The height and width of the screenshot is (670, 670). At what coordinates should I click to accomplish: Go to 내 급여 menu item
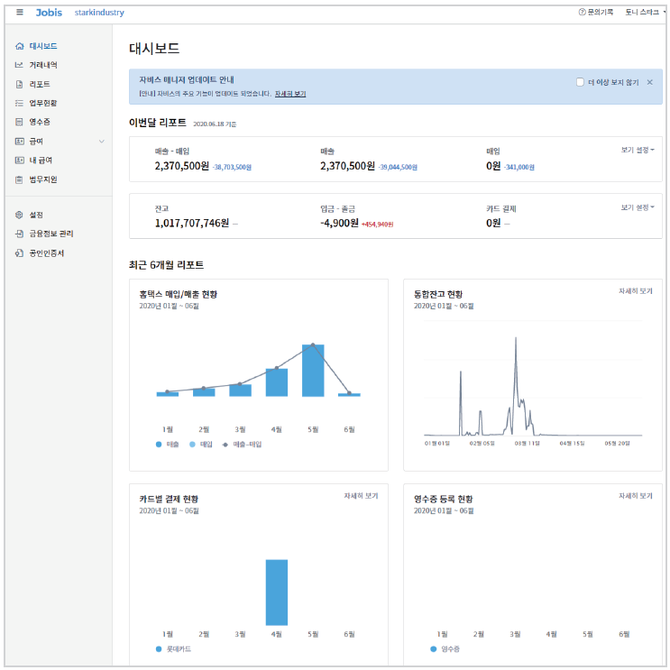[x=40, y=160]
